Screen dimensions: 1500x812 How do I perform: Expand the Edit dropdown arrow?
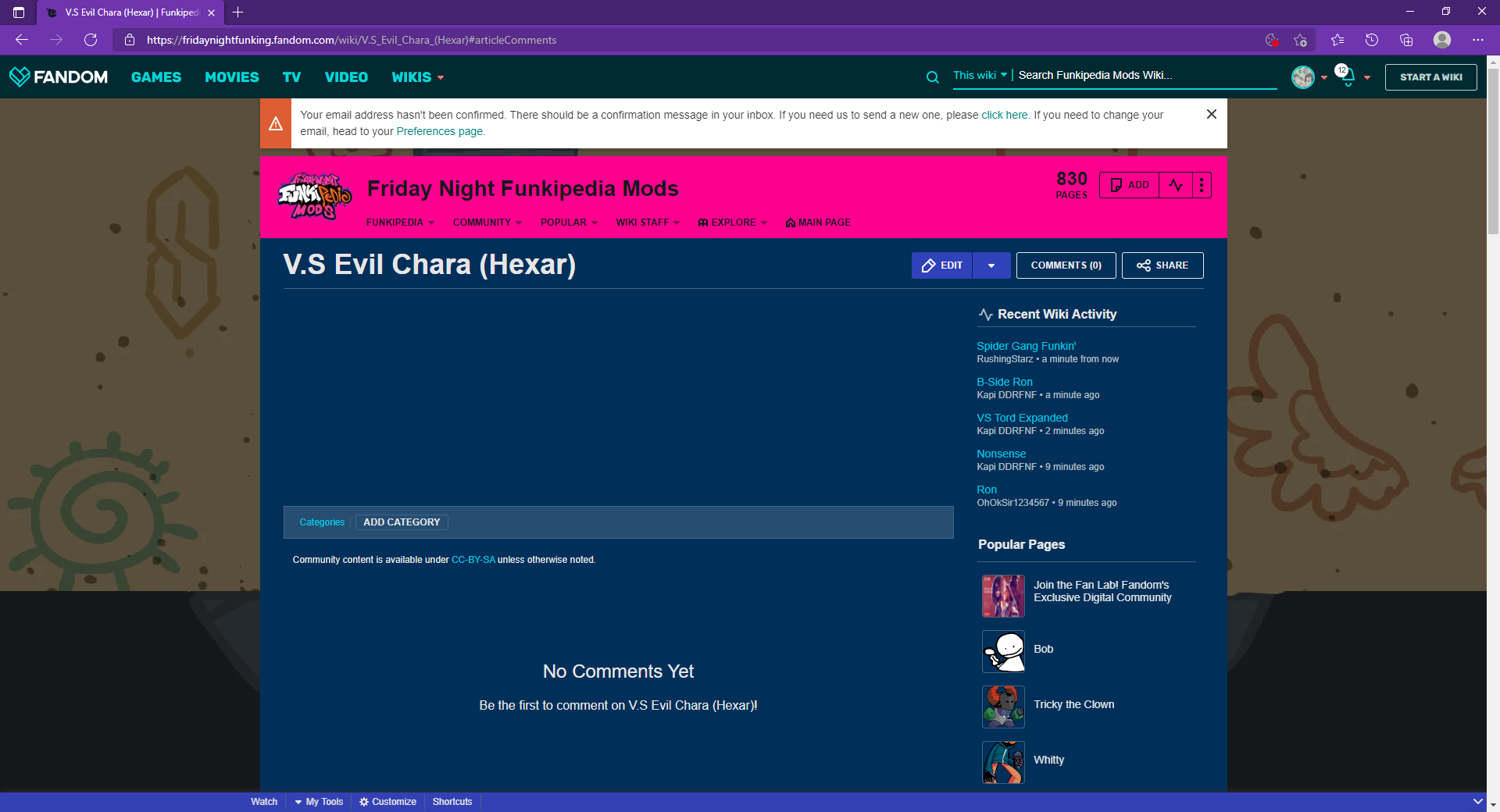[991, 265]
